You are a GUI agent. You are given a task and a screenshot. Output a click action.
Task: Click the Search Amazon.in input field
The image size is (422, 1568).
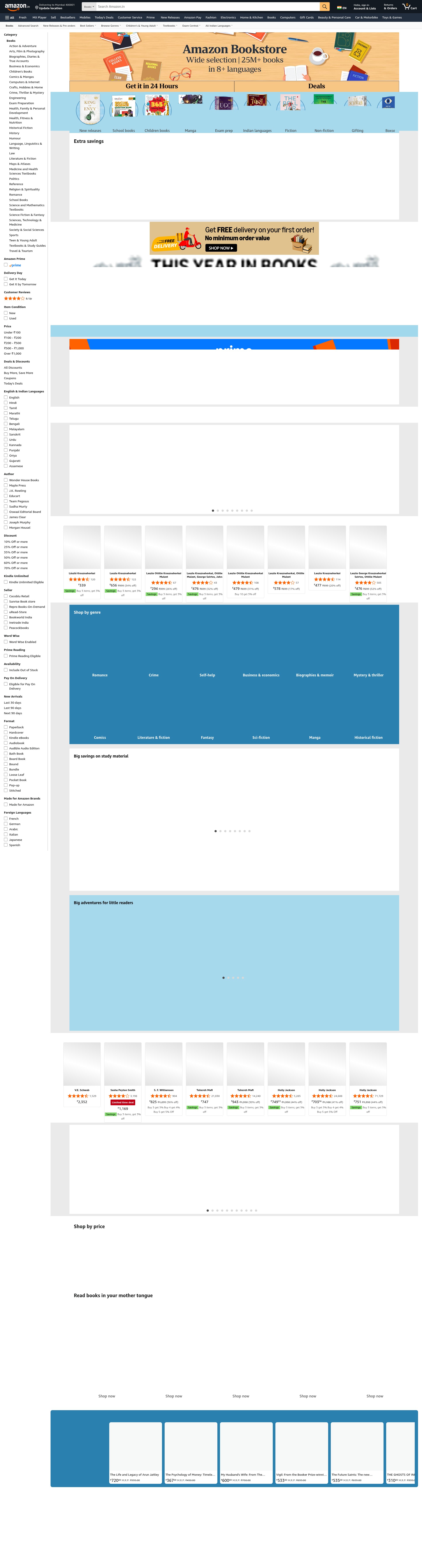pos(208,7)
